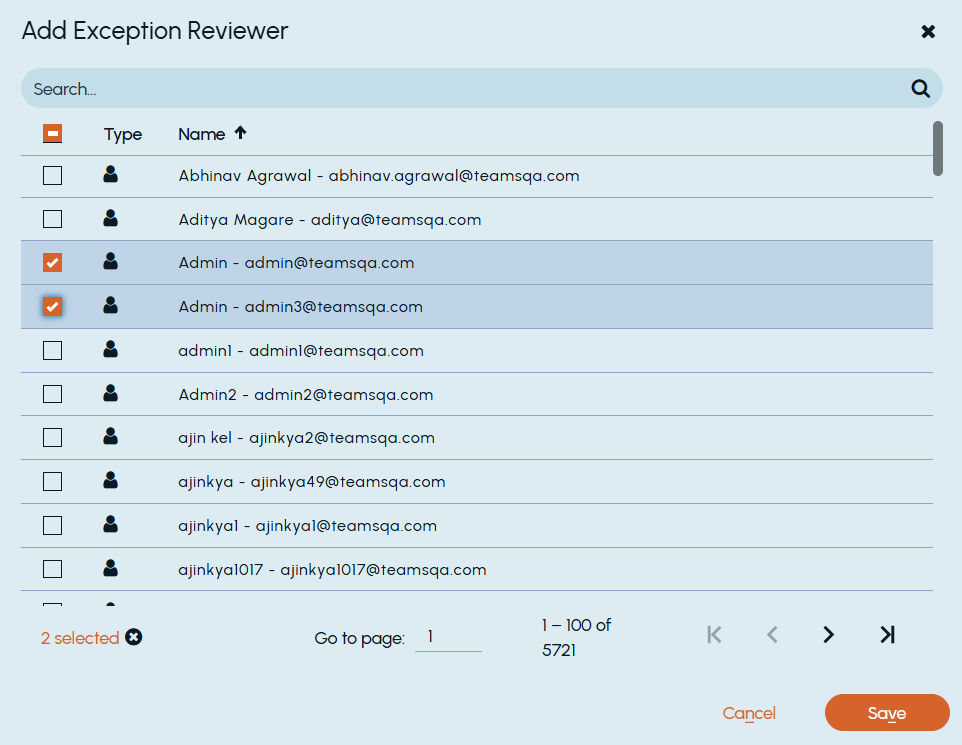Select row Aditya Magare - aditya@teamsqa.com
The width and height of the screenshot is (962, 745).
tap(477, 219)
